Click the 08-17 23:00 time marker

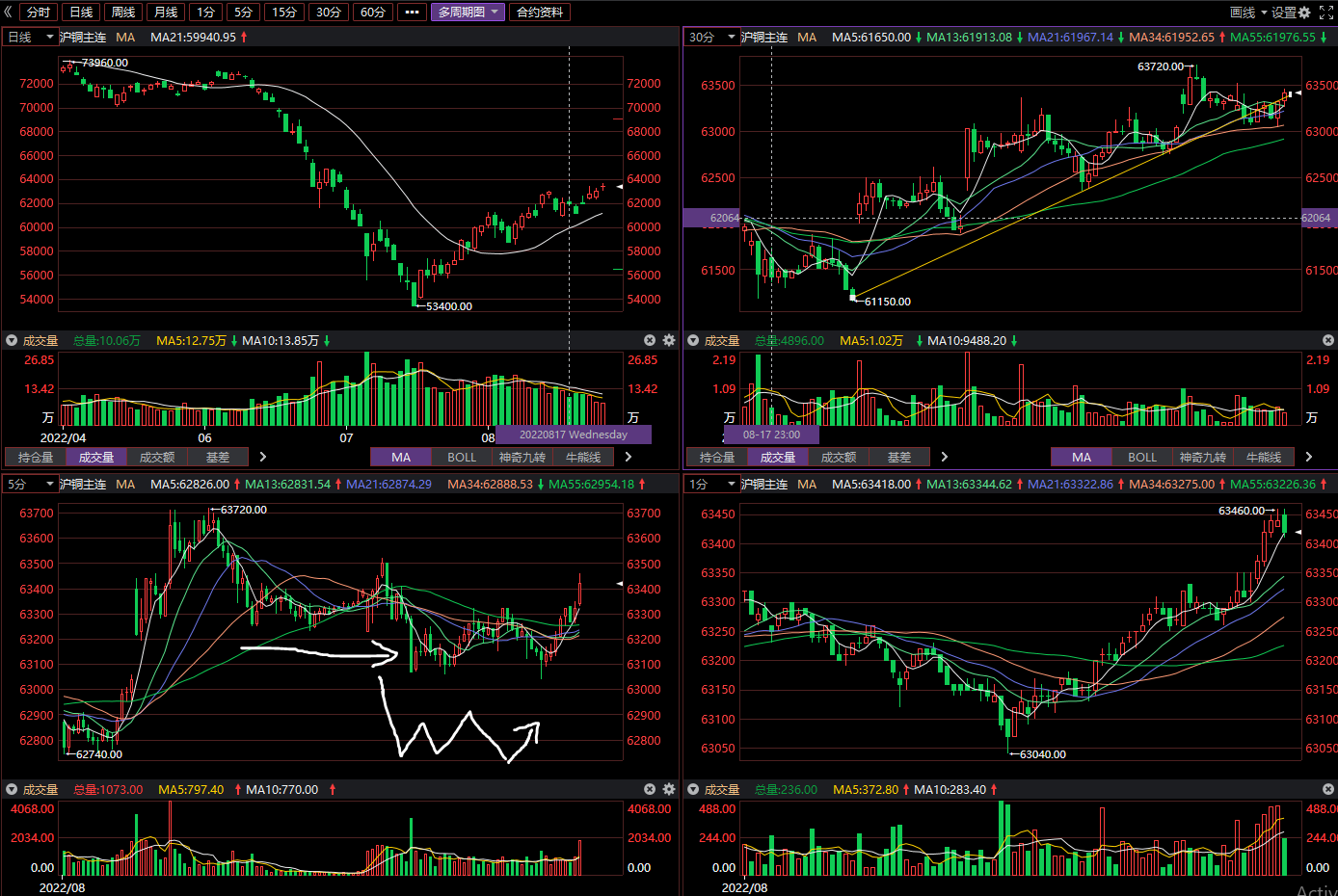tap(771, 435)
